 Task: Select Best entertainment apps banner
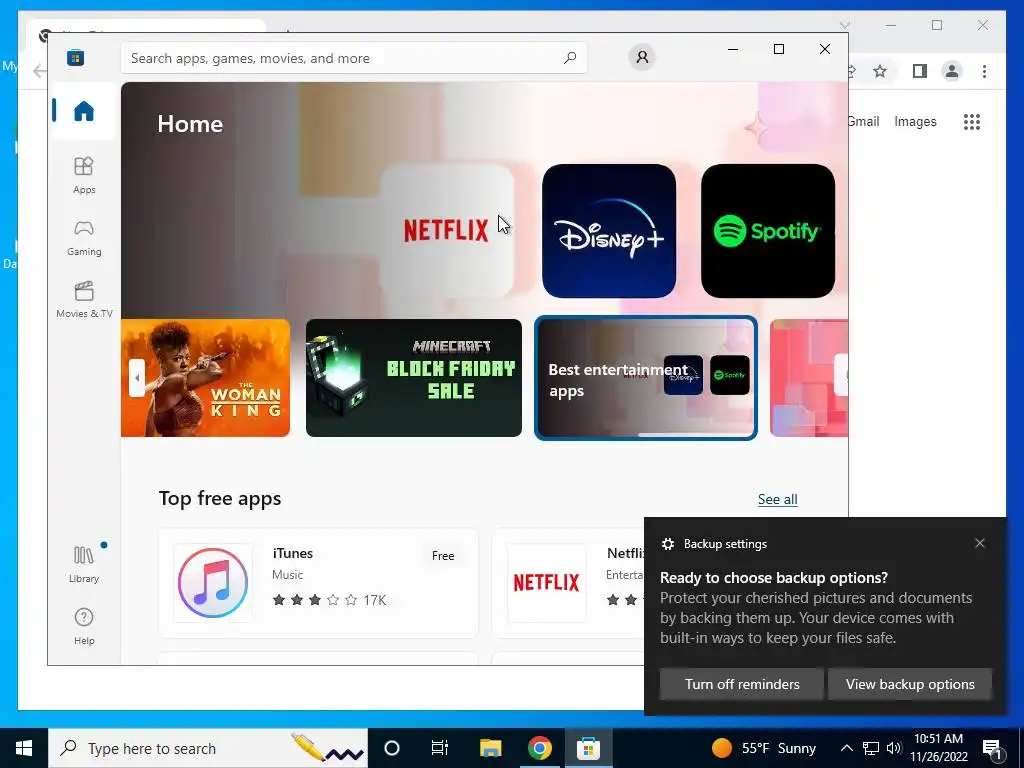point(646,378)
